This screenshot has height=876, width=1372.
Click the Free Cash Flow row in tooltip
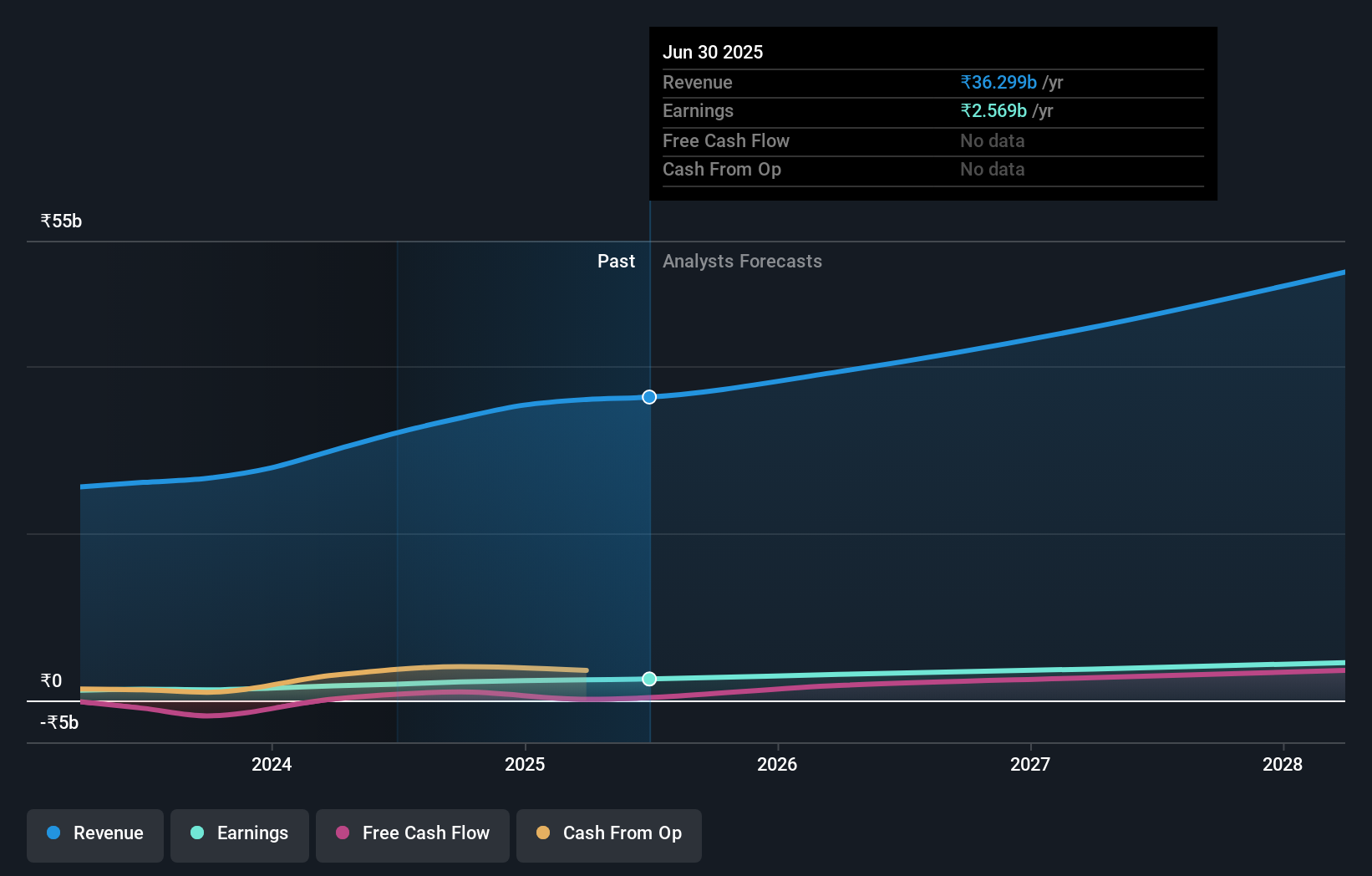click(933, 141)
